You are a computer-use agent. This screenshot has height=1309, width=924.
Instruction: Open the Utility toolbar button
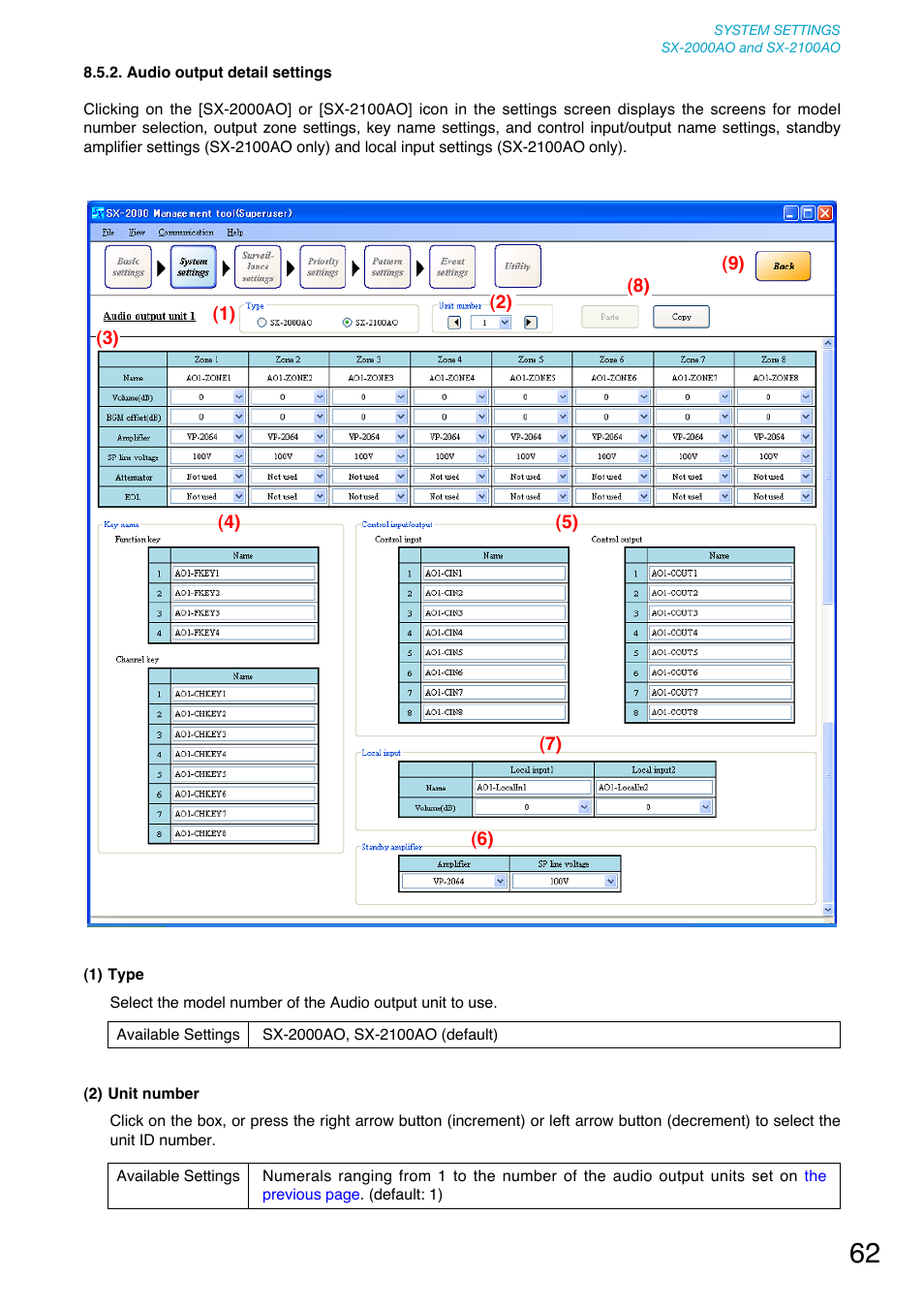(x=517, y=266)
